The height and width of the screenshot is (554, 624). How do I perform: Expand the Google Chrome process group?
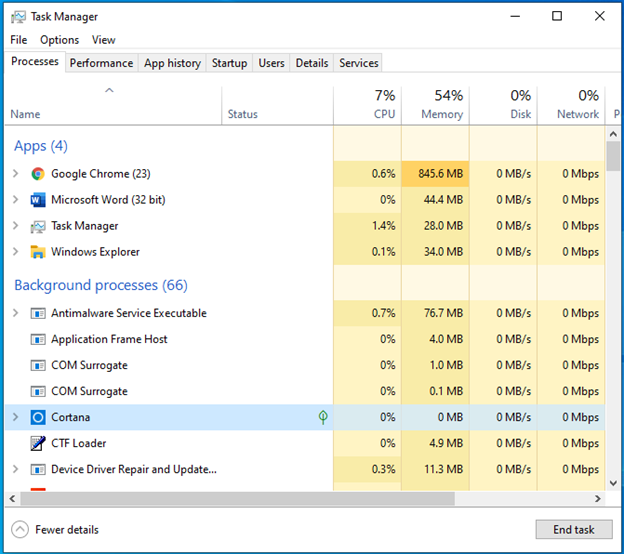pos(16,174)
